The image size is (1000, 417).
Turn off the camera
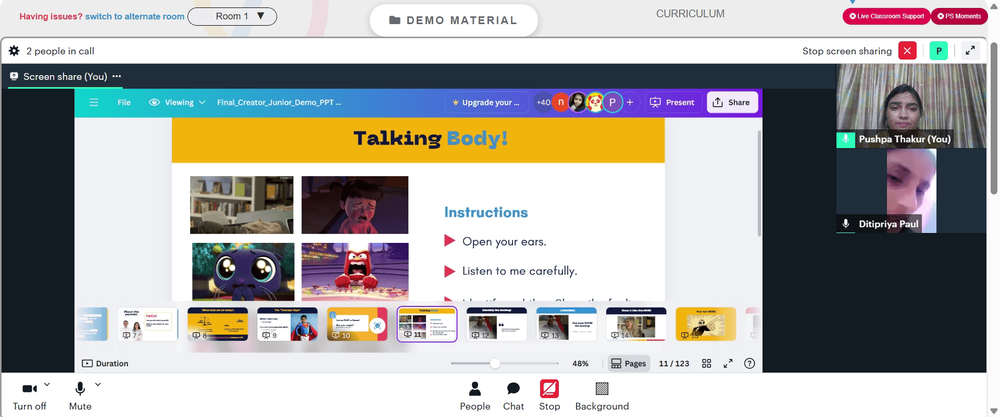[x=29, y=395]
